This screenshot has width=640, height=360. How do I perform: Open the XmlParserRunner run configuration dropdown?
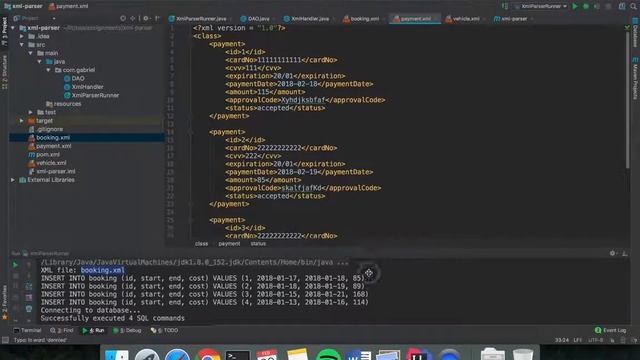(541, 6)
